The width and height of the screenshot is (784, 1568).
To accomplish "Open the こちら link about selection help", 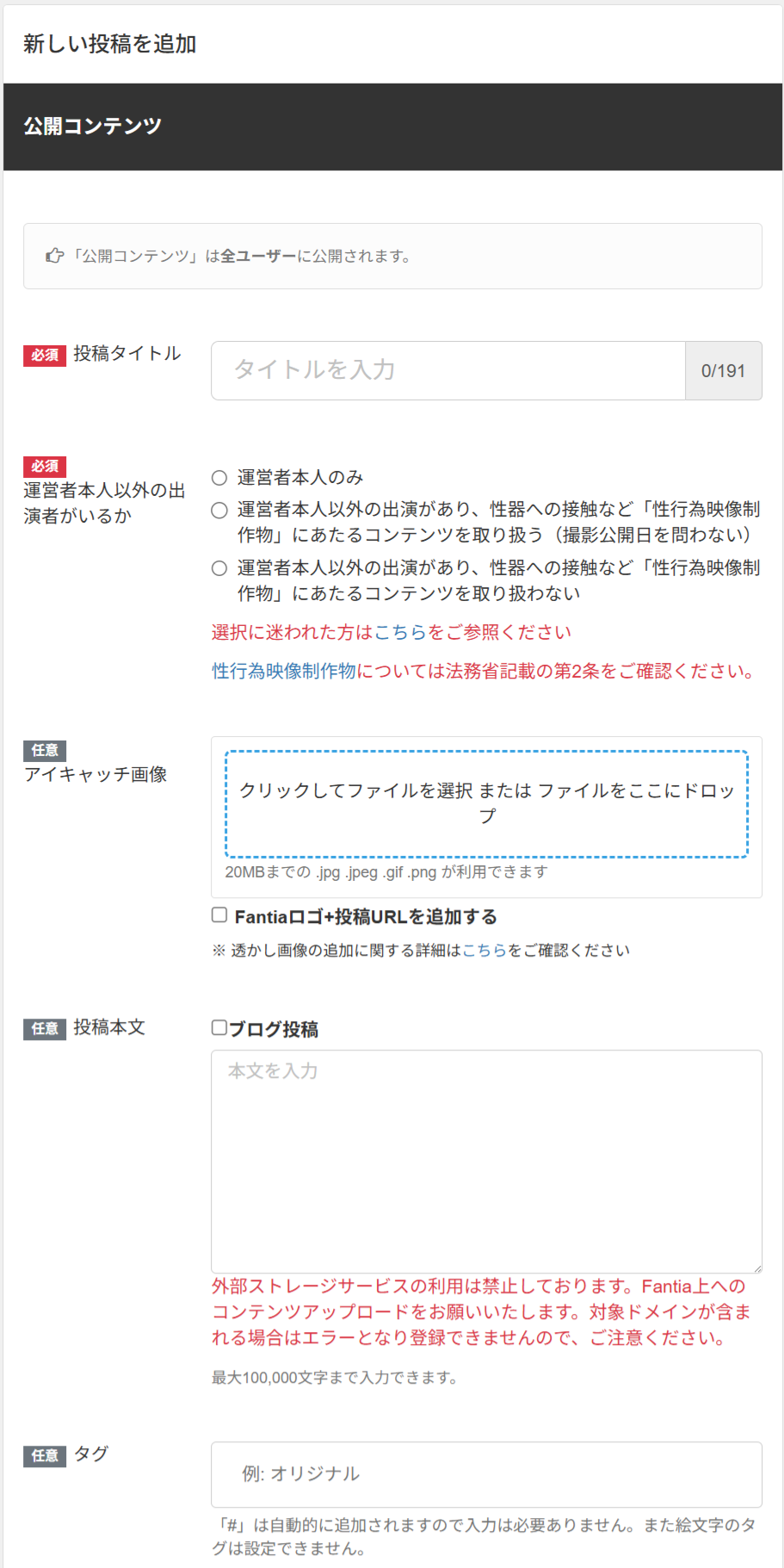I will [x=400, y=632].
